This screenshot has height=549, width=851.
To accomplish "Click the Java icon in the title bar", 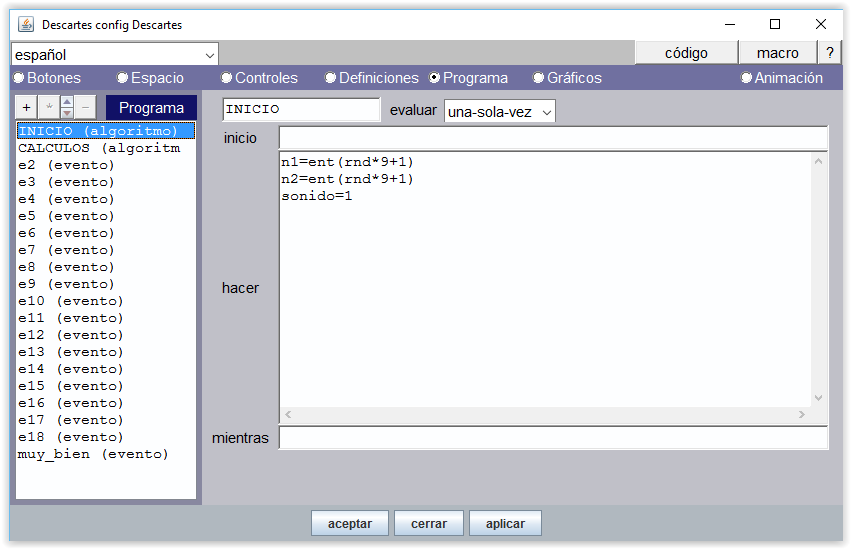I will 25,24.
